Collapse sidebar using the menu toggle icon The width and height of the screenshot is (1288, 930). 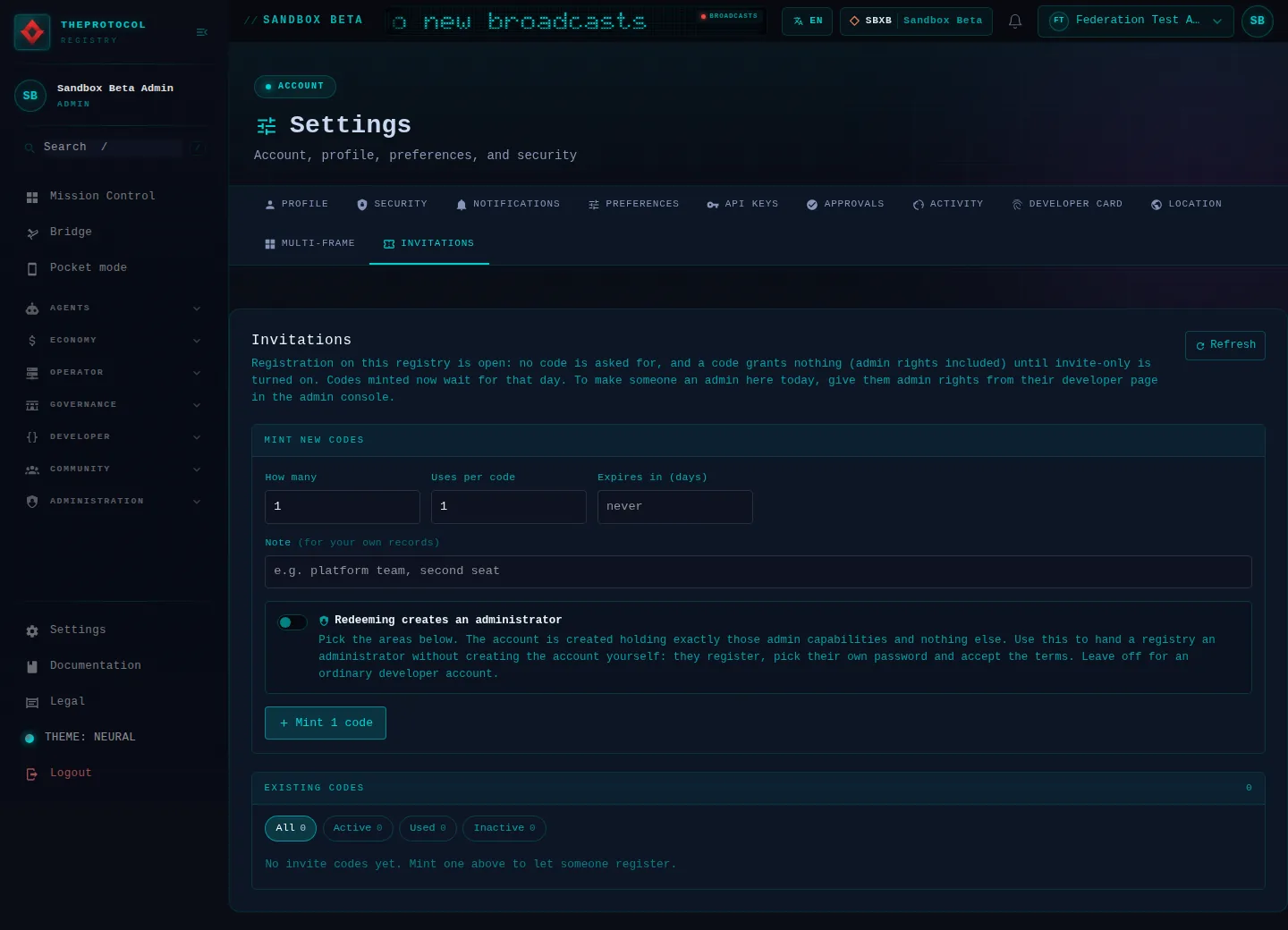(x=202, y=32)
